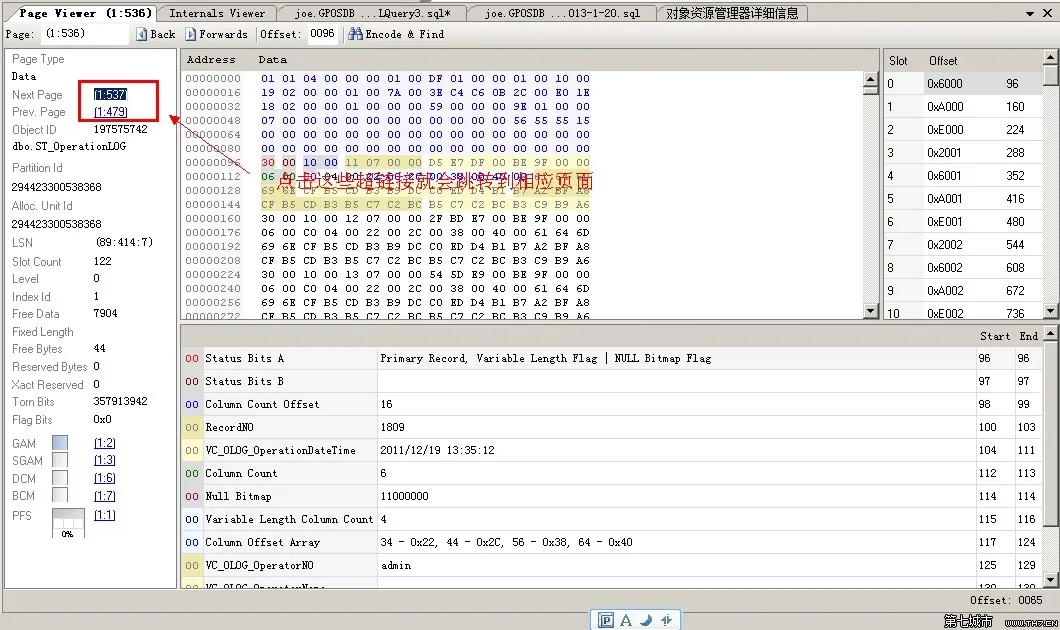This screenshot has height=630, width=1060.
Task: Follow the Next Page (1:537) link
Action: point(110,95)
